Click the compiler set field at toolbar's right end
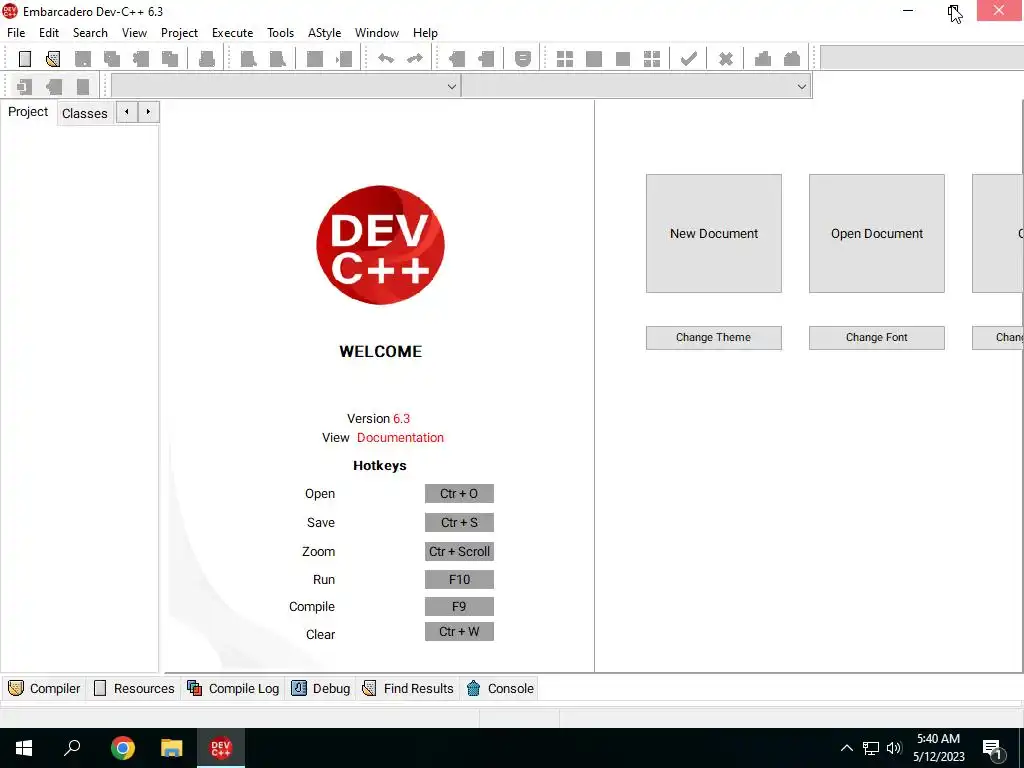The width and height of the screenshot is (1024, 768). (x=921, y=57)
